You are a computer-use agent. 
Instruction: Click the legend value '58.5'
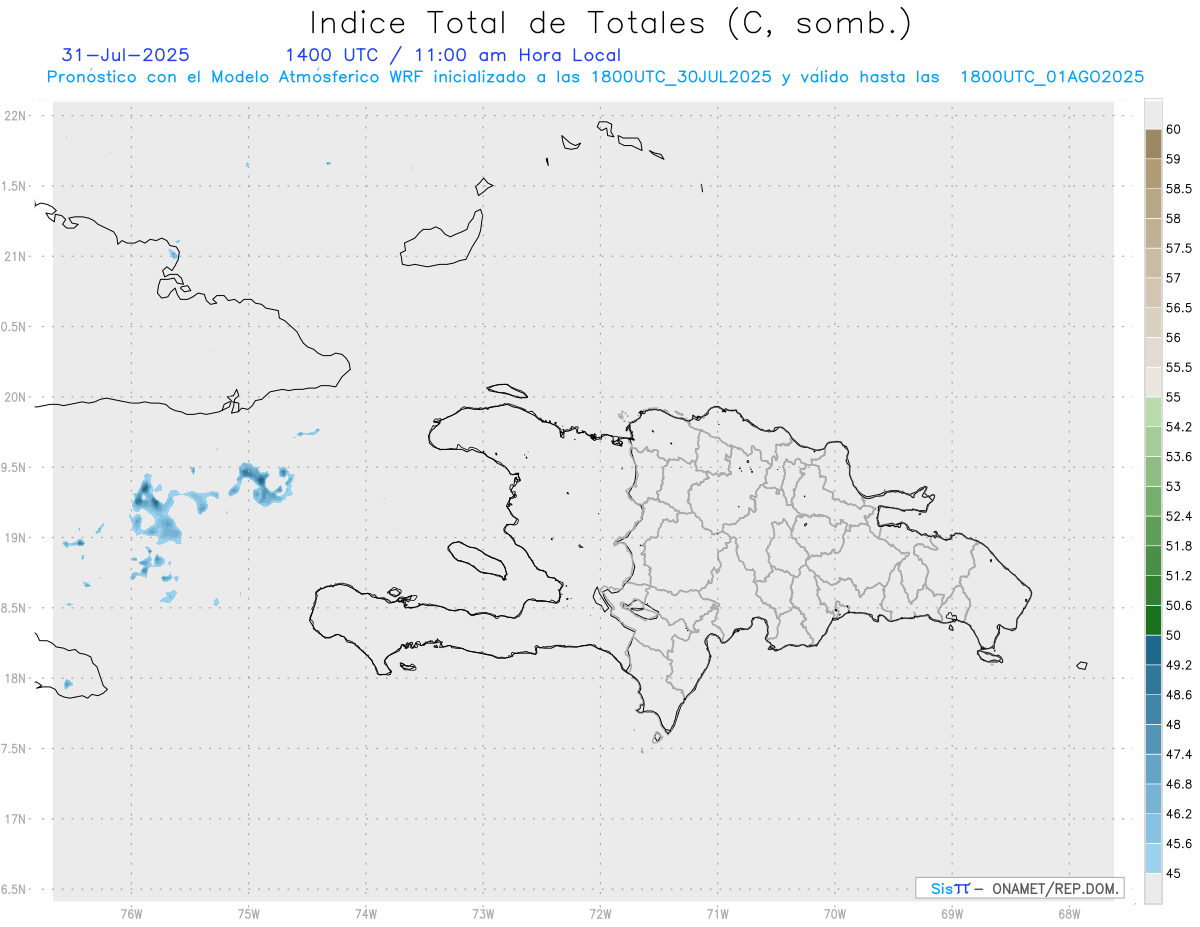click(1179, 189)
